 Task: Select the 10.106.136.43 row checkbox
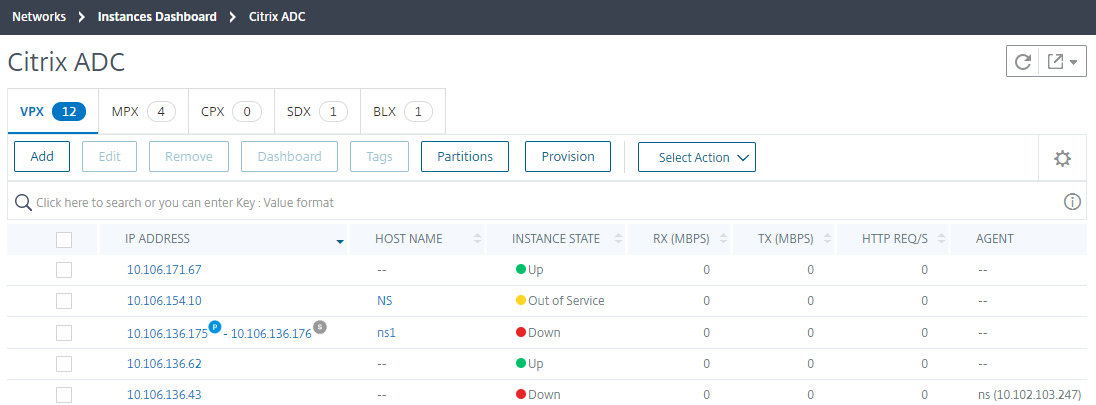(x=64, y=395)
